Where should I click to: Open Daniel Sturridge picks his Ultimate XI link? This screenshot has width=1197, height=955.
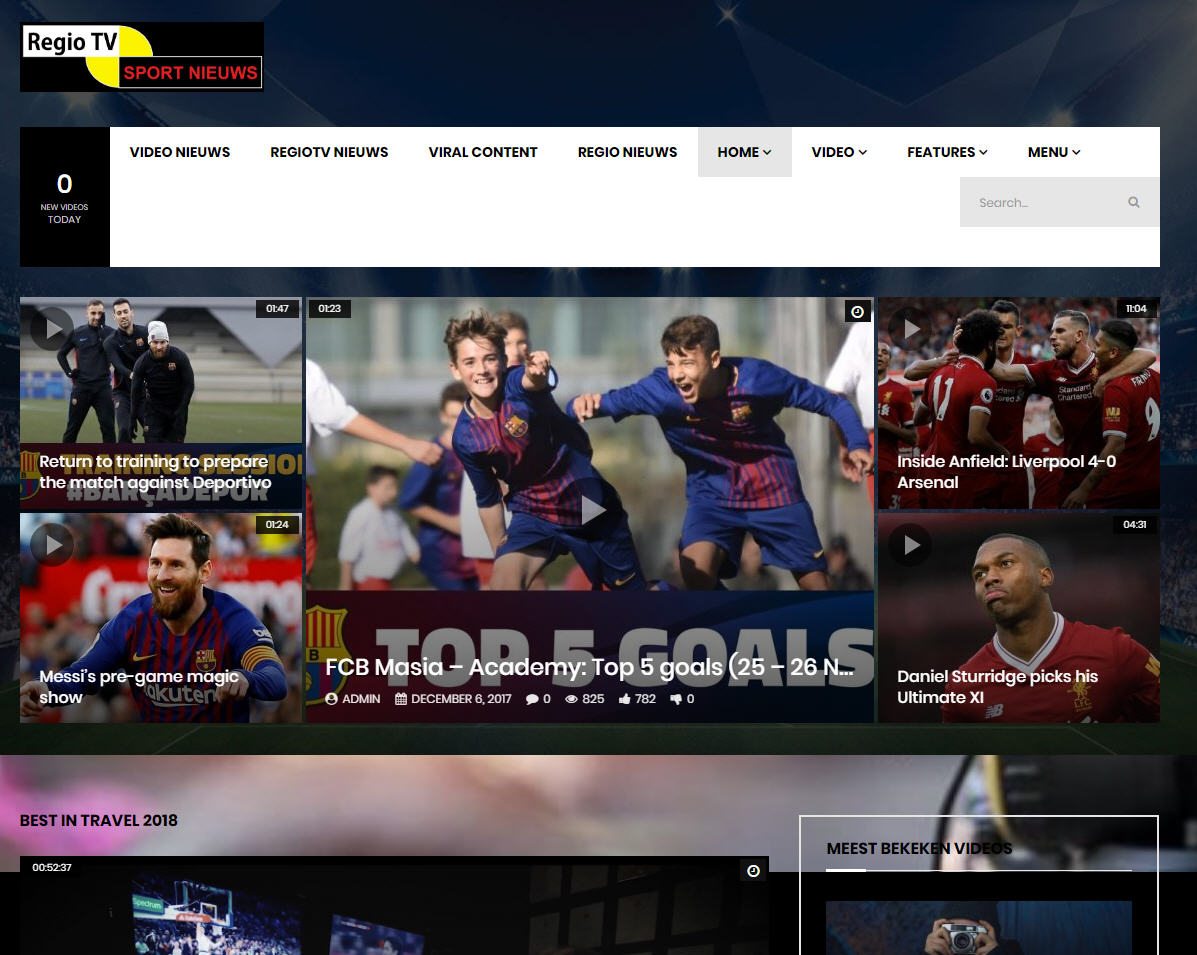pos(997,687)
